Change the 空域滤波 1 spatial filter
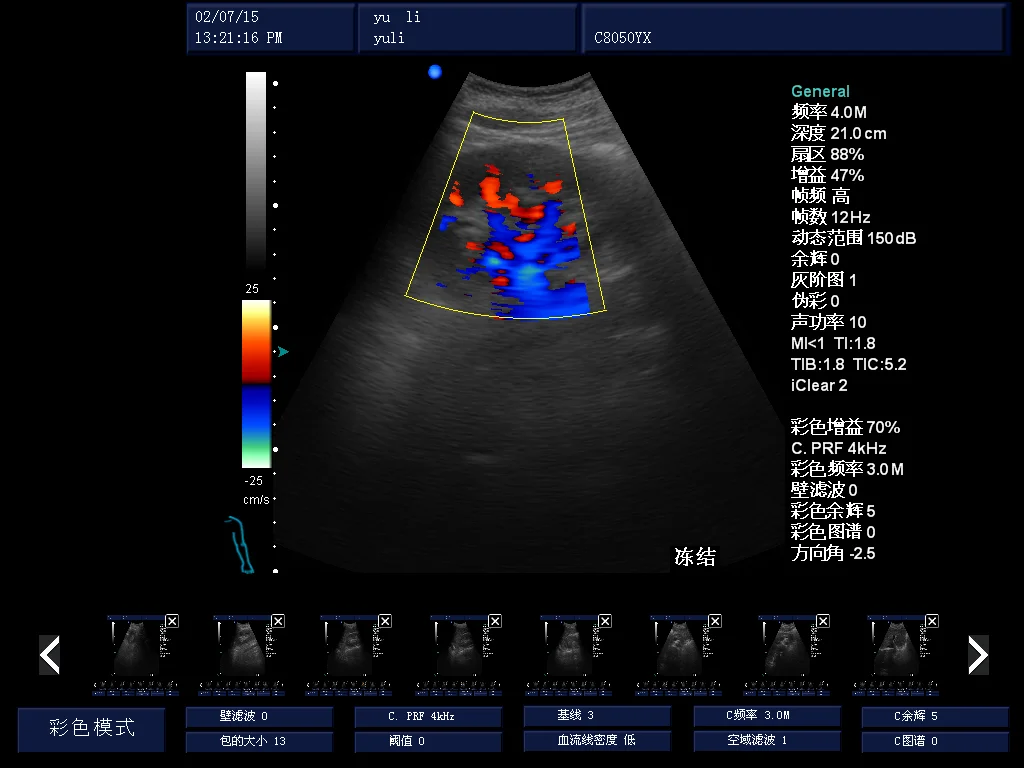1024x768 pixels. (767, 741)
